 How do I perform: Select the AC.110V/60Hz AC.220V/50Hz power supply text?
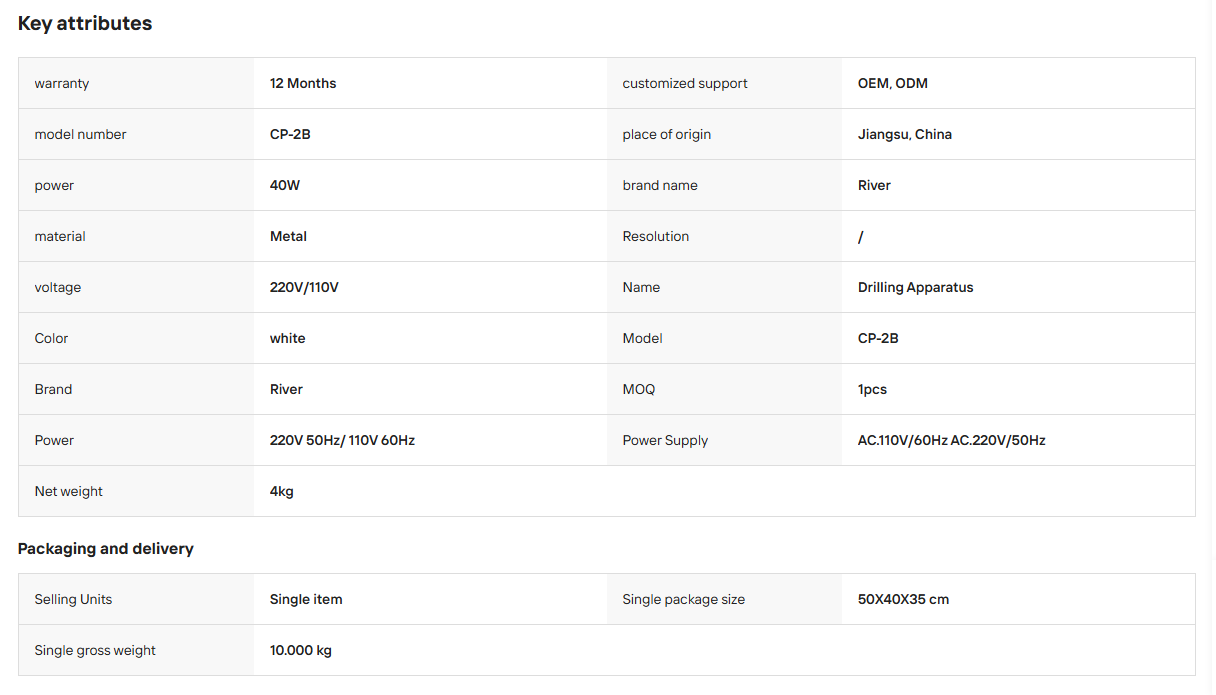(952, 440)
